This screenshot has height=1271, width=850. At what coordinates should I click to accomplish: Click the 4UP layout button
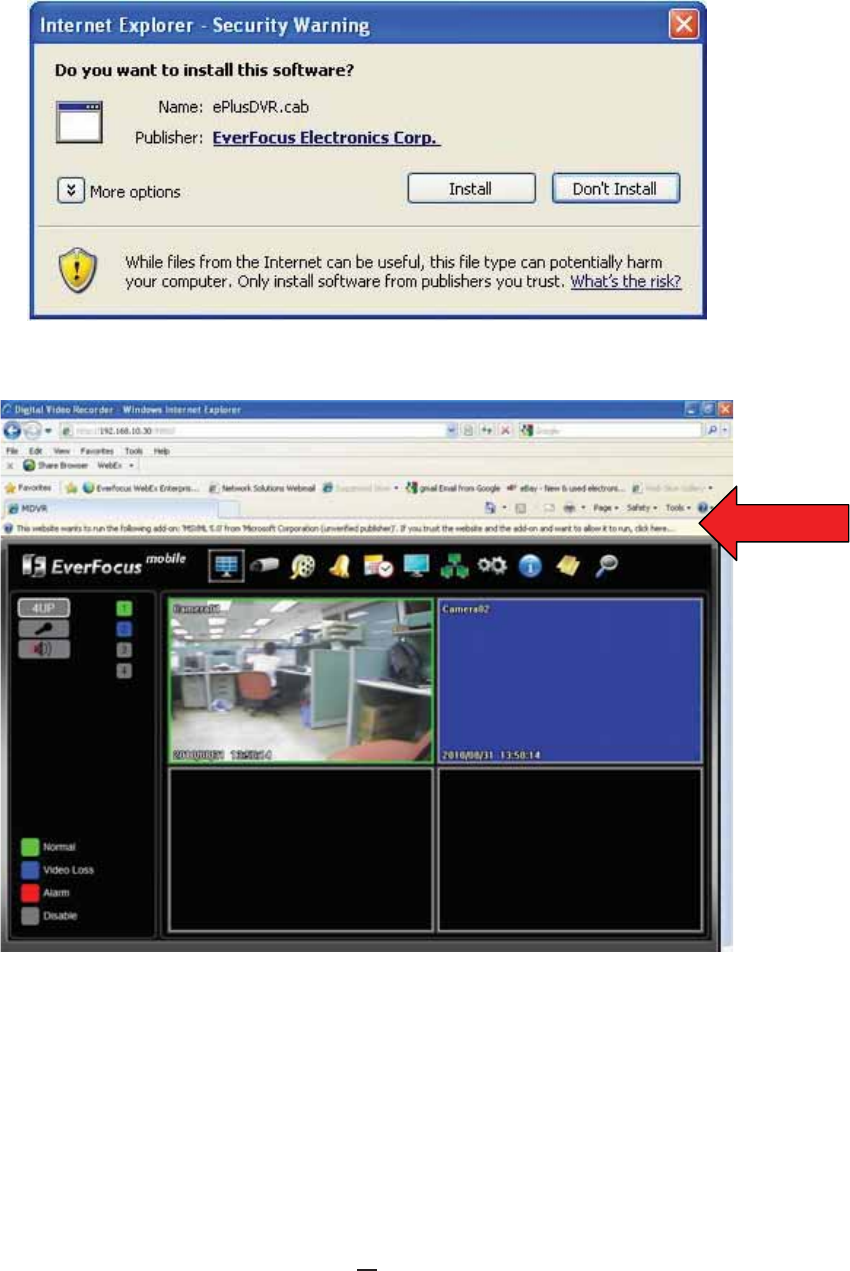[43, 609]
